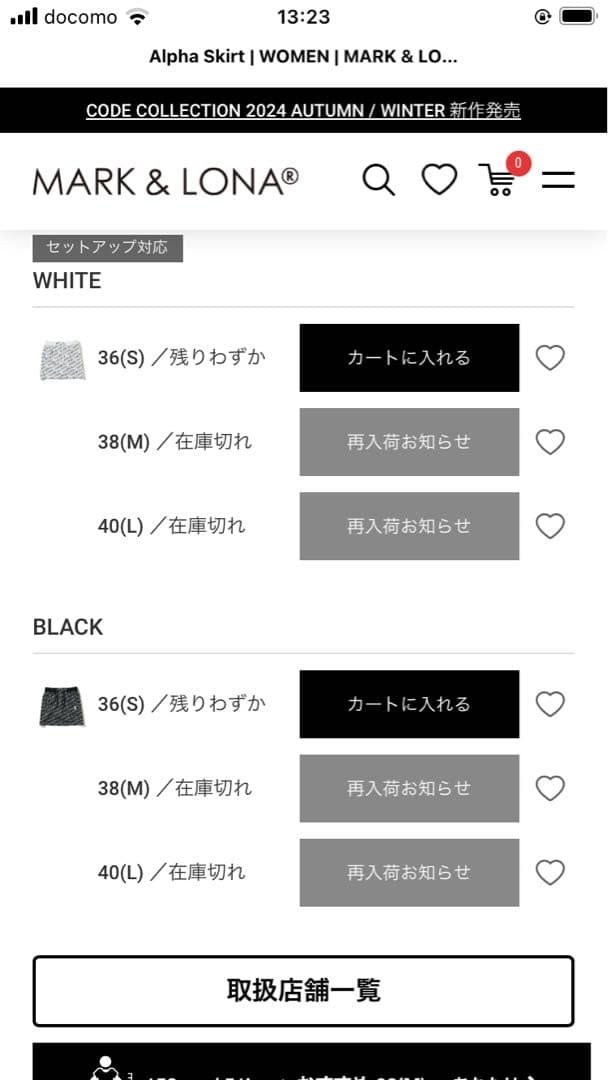
Task: Favorite the WHITE 36(S) skirt with heart toggle
Action: tap(550, 357)
